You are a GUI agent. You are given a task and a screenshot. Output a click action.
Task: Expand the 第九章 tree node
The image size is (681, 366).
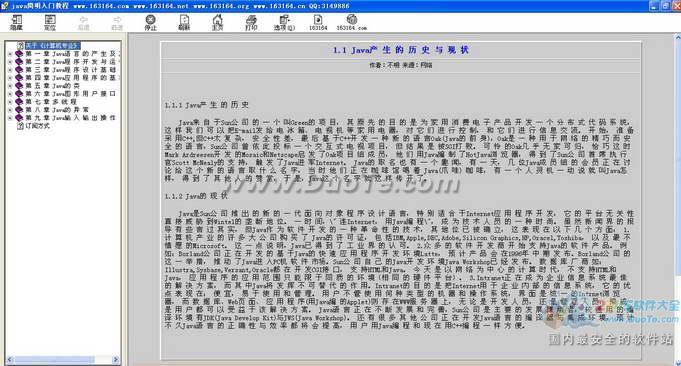point(10,118)
